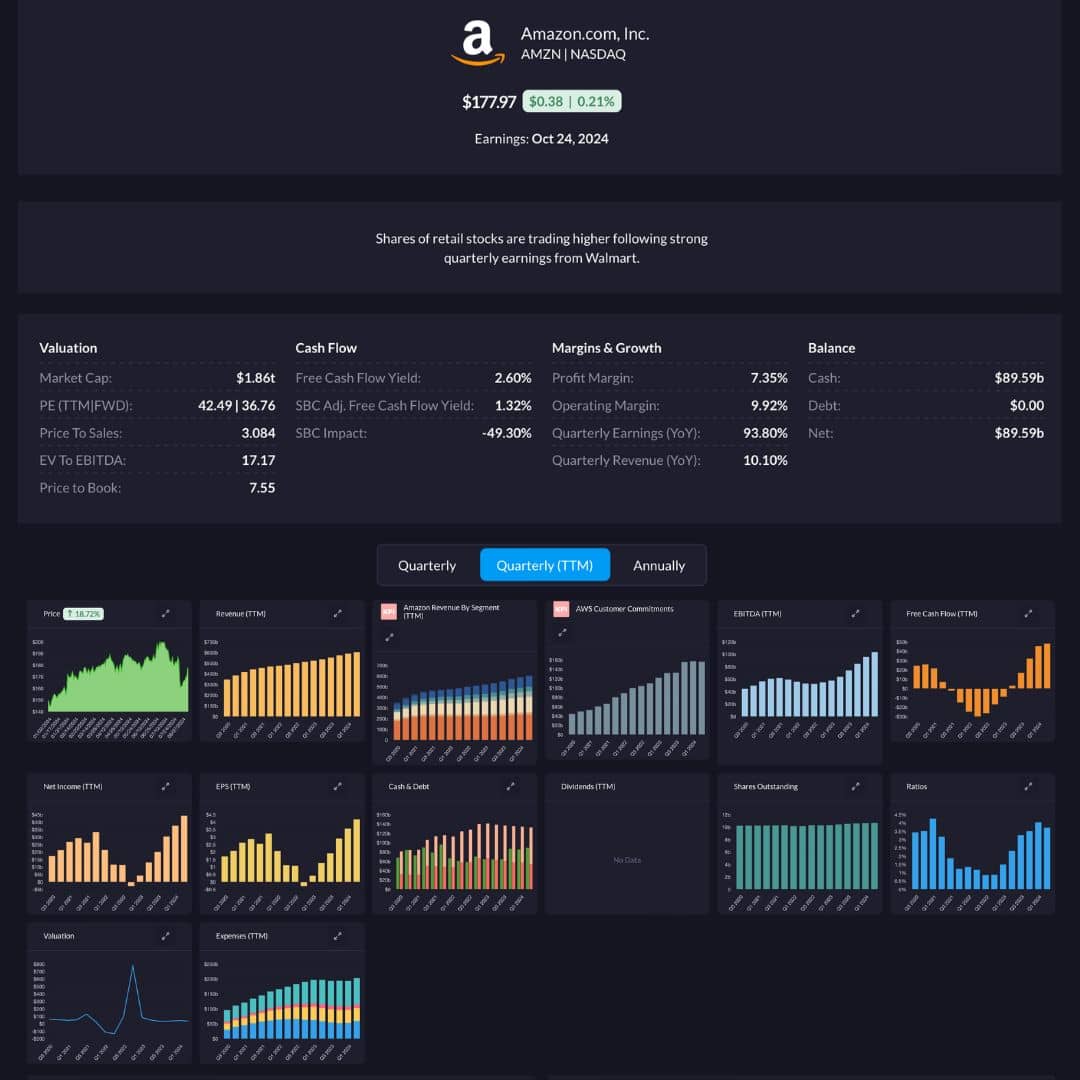Open the Price area chart
Screen dimensions: 1080x1080
(110, 688)
